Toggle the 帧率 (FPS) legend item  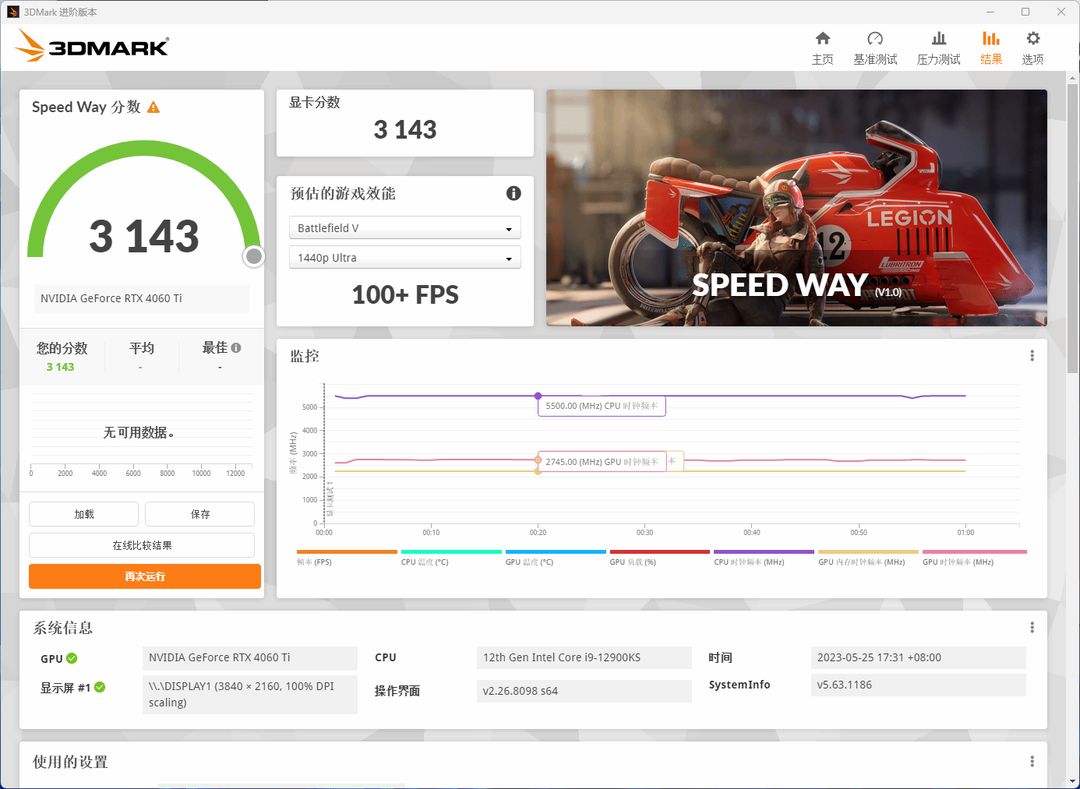(346, 558)
